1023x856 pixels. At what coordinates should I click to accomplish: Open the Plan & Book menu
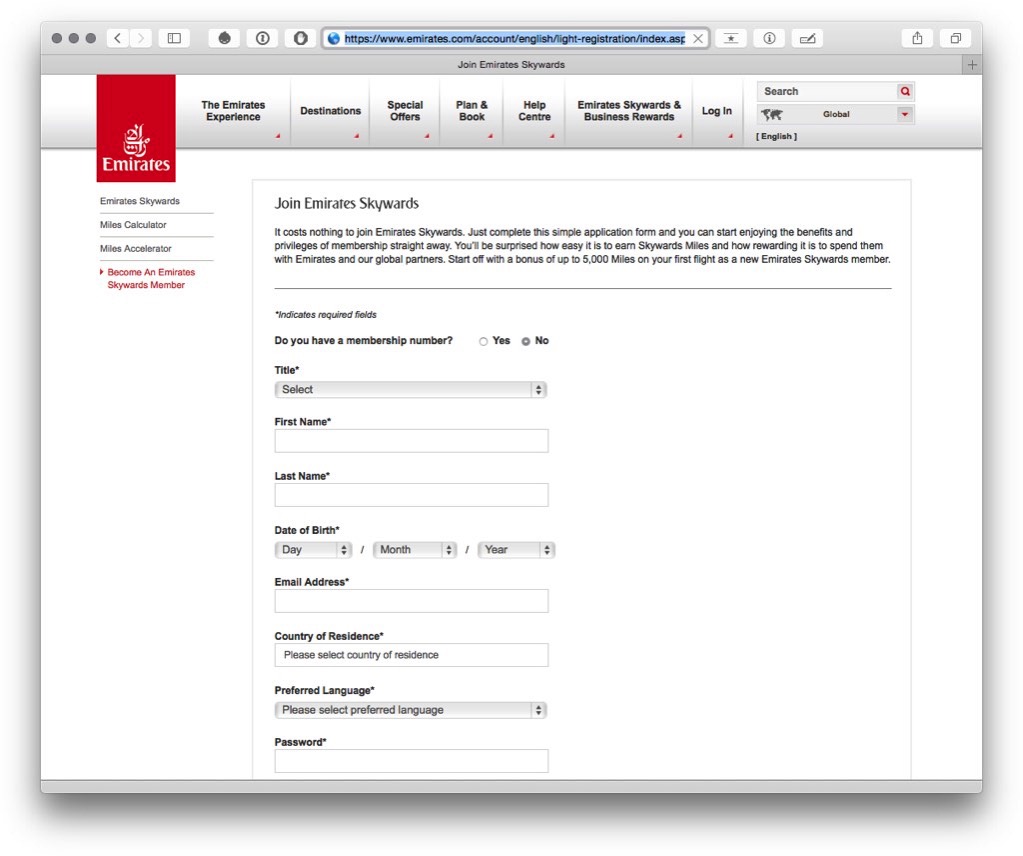point(471,111)
